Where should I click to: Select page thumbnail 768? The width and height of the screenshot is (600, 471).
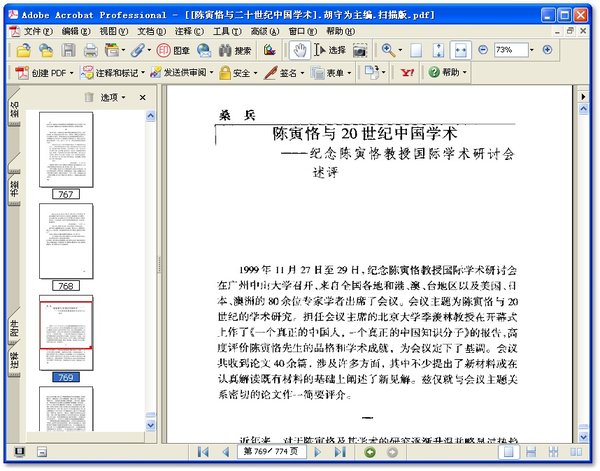[66, 241]
